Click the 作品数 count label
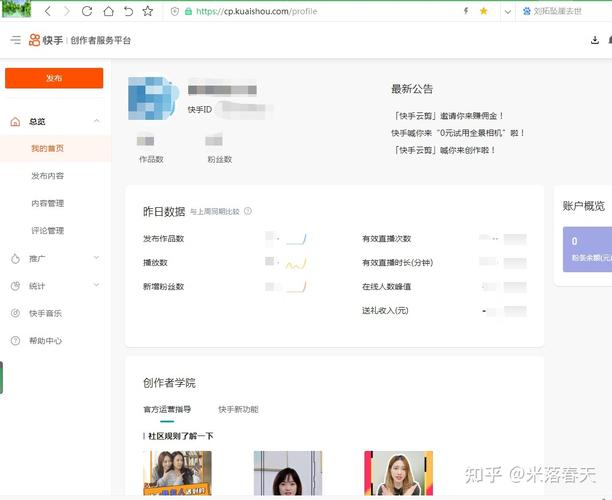 coord(151,159)
